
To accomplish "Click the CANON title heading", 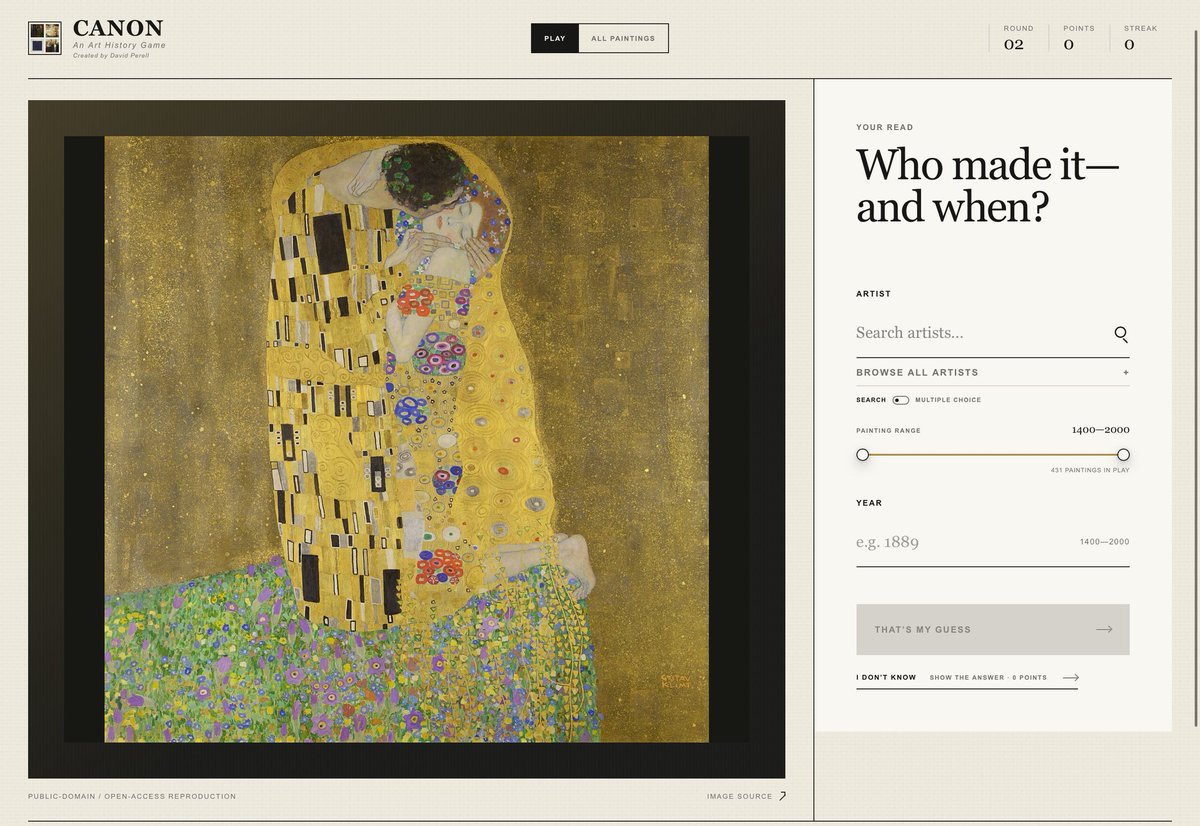I will point(118,29).
